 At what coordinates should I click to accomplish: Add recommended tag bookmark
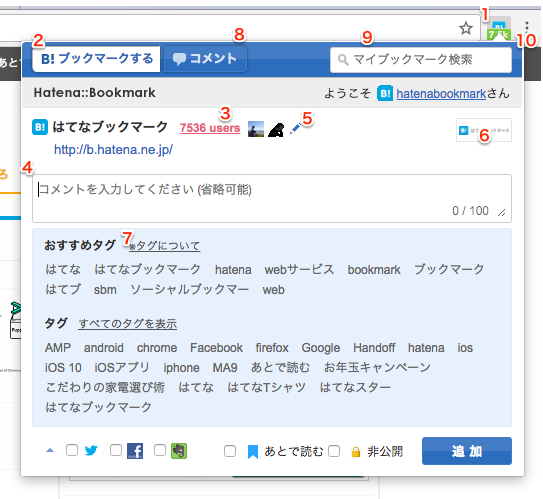(374, 270)
